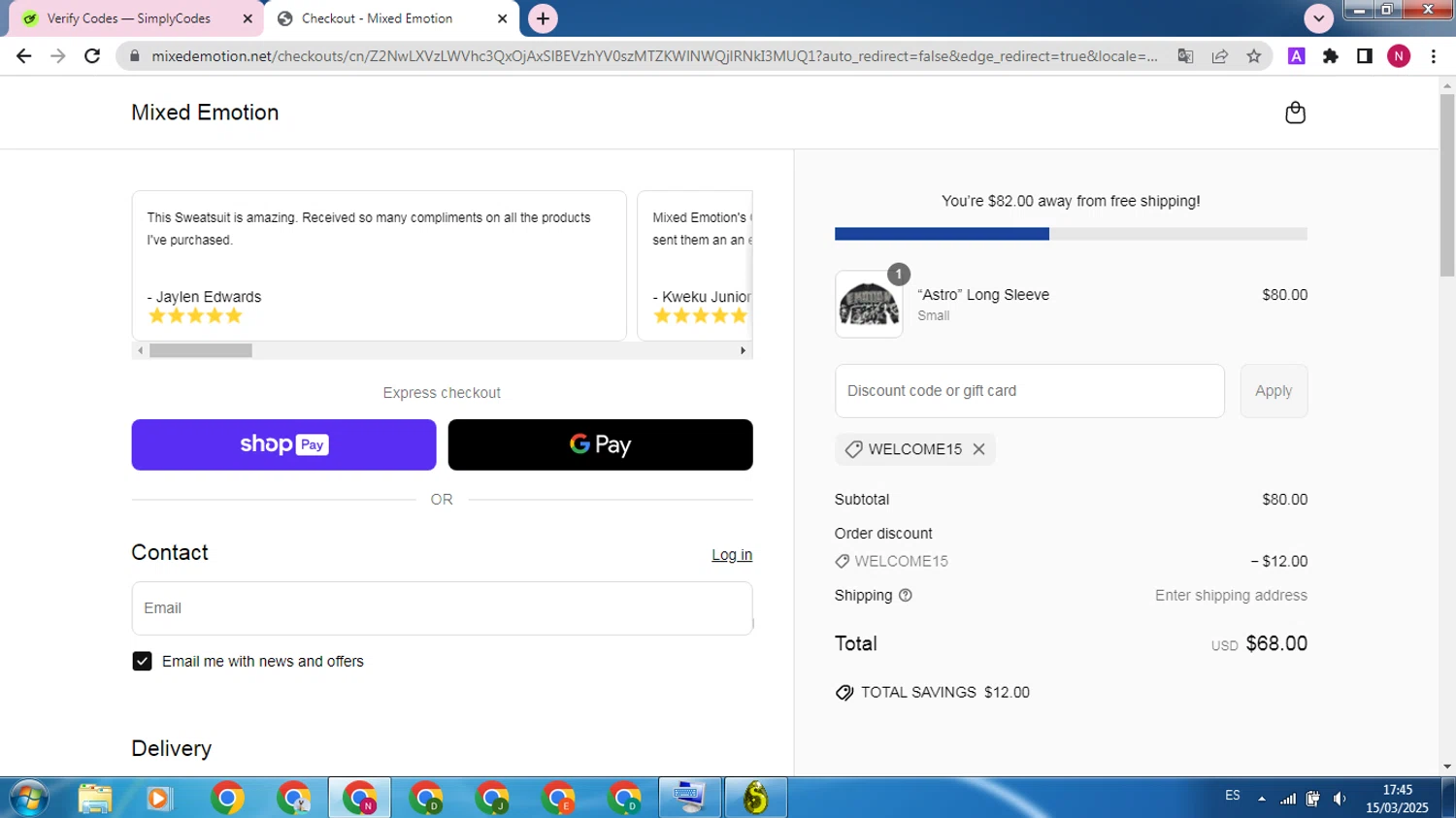Open the money bag taskbar app
1456x818 pixels.
pyautogui.click(x=756, y=799)
